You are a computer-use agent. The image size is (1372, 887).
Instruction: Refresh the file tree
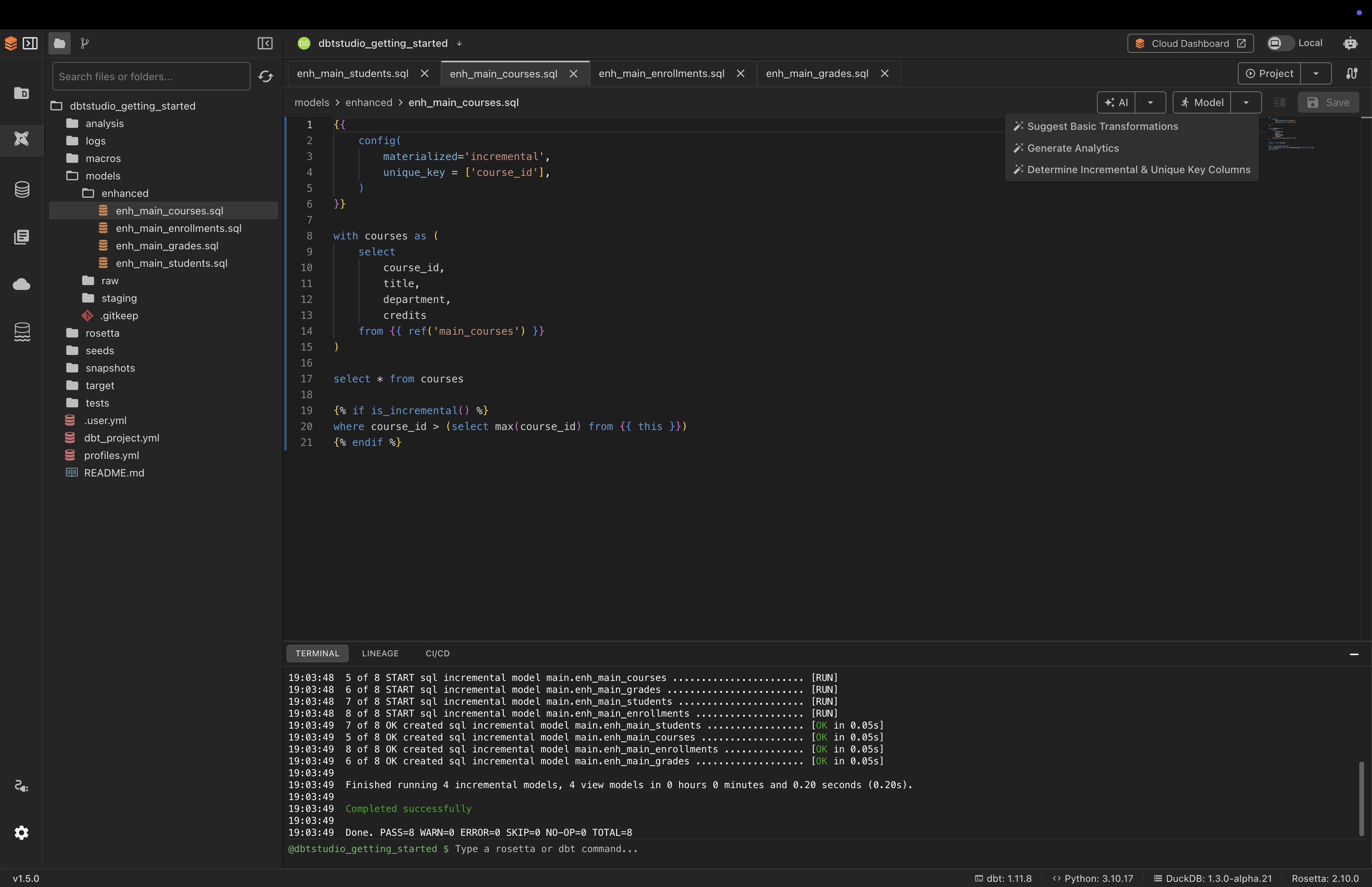(266, 77)
